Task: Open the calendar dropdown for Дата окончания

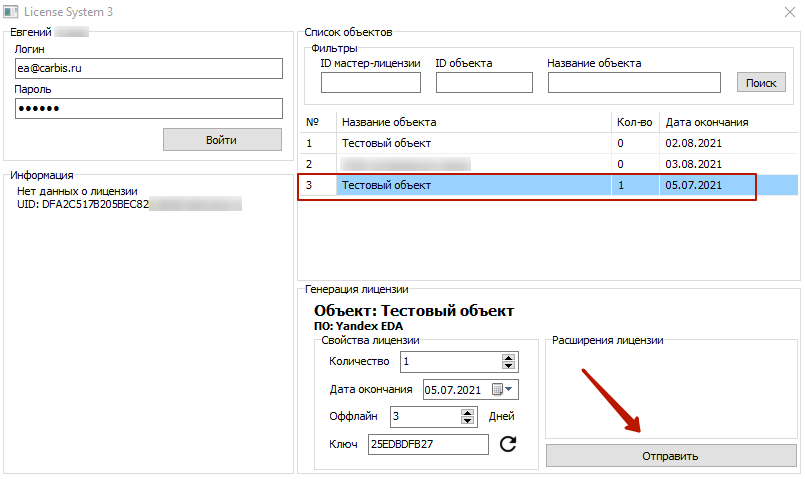Action: pyautogui.click(x=503, y=390)
